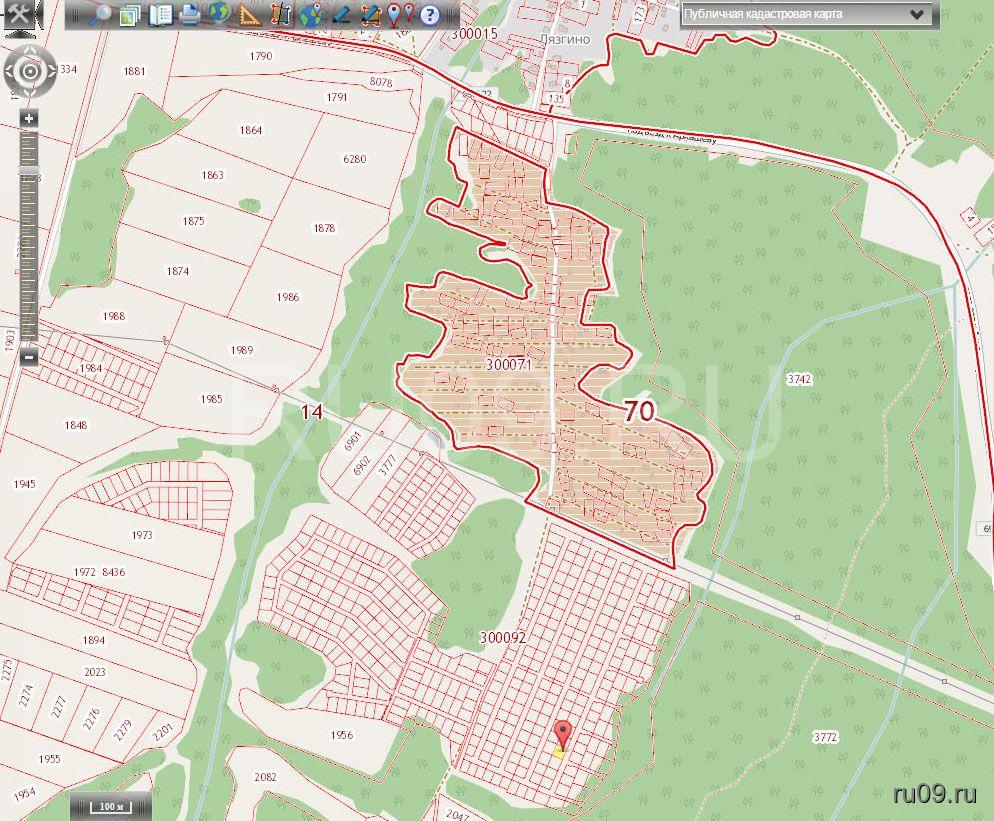This screenshot has height=821, width=994.
Task: Select the triangle ruler measure tool
Action: pos(251,14)
